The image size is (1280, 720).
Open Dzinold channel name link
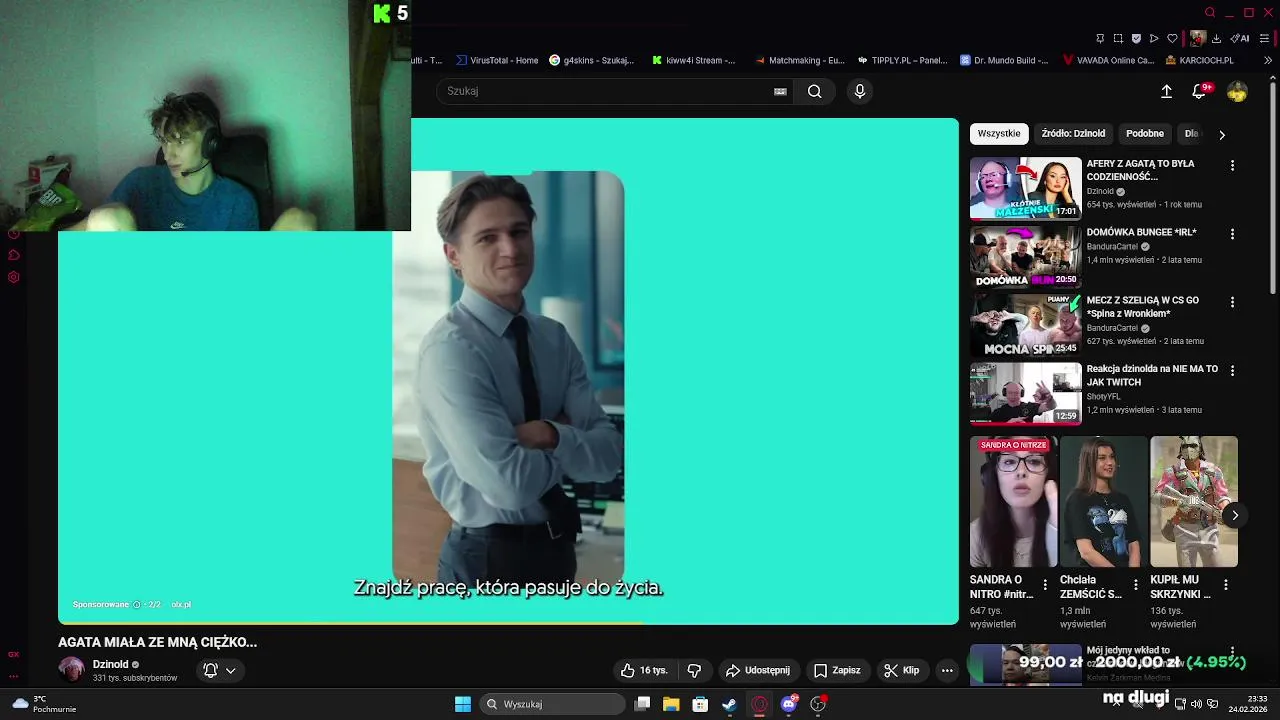tap(110, 664)
